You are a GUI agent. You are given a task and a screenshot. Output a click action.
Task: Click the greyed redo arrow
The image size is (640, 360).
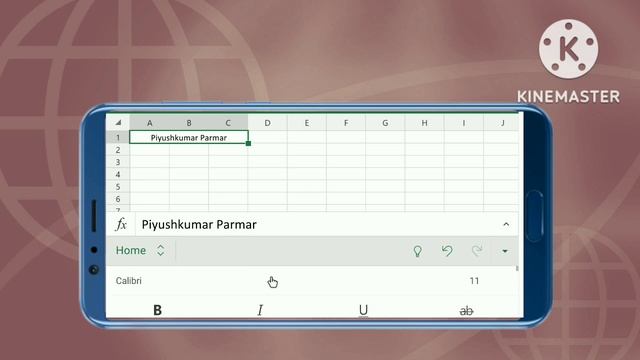[476, 250]
